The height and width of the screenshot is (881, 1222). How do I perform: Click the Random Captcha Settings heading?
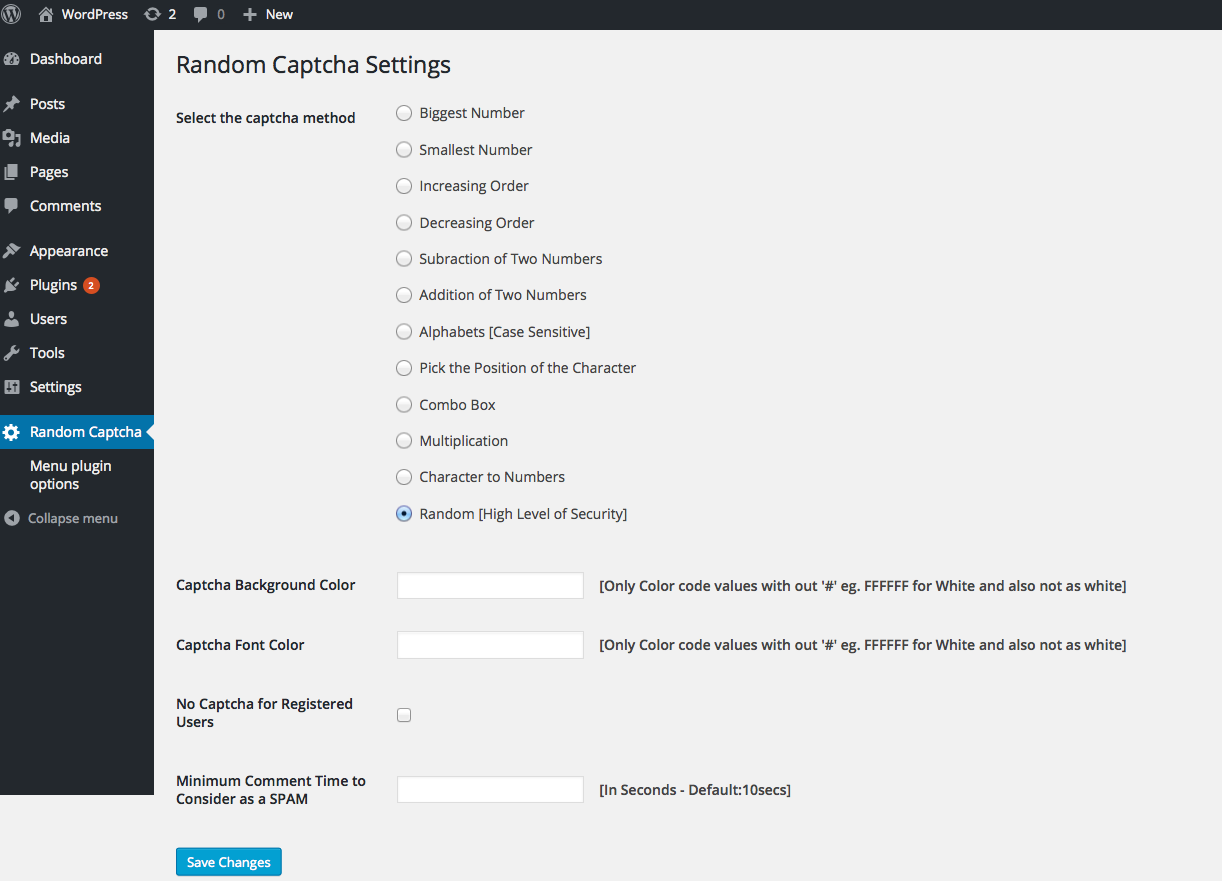tap(313, 65)
